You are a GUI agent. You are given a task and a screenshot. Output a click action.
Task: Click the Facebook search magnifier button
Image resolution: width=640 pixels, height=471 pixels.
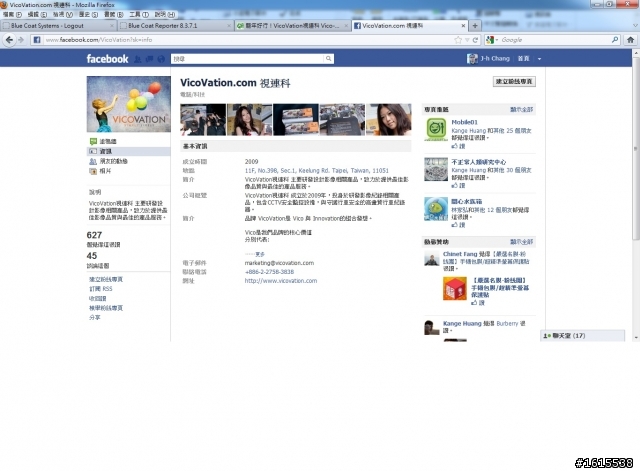tap(329, 59)
